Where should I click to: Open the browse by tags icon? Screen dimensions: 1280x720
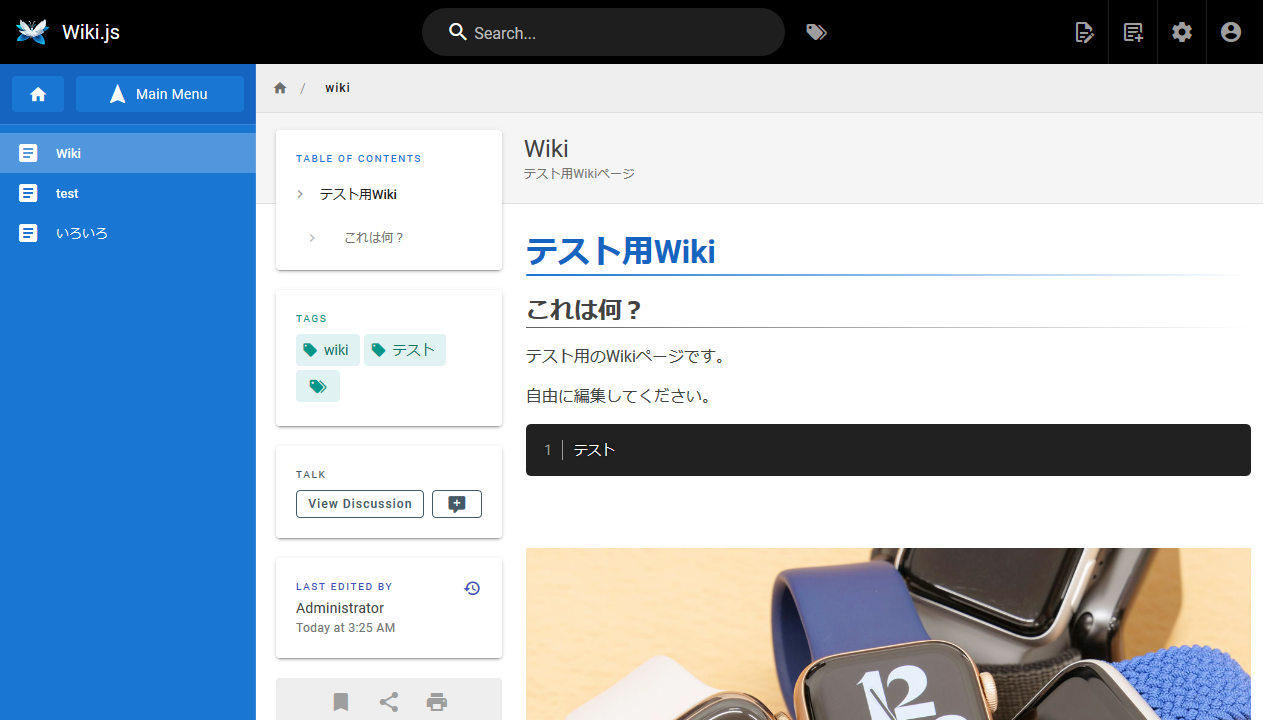[x=817, y=32]
